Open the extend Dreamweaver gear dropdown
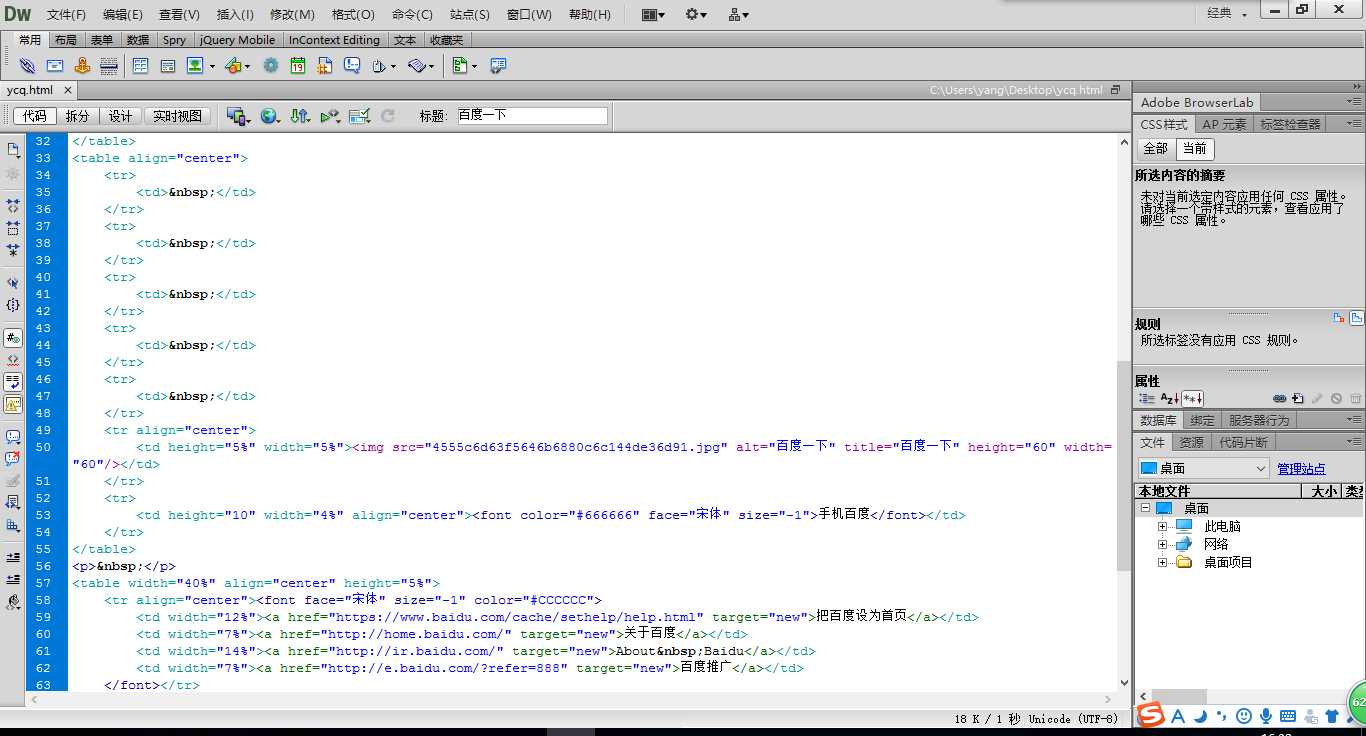Viewport: 1366px width, 736px height. pos(696,14)
